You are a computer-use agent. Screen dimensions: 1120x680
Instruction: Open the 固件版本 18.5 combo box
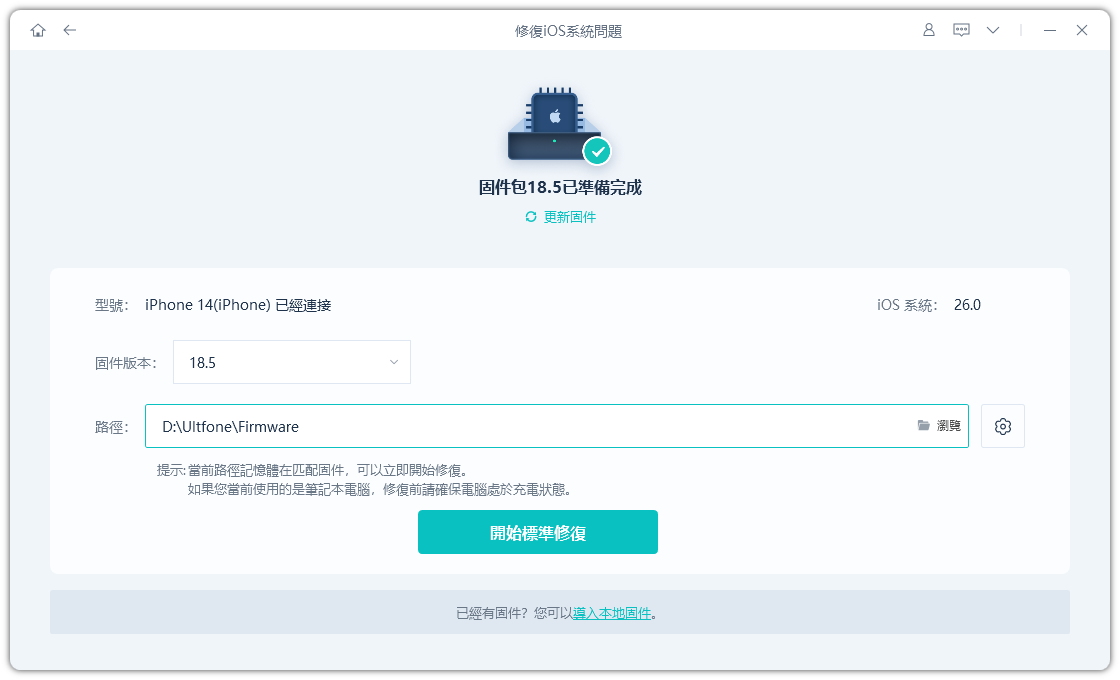pyautogui.click(x=291, y=362)
